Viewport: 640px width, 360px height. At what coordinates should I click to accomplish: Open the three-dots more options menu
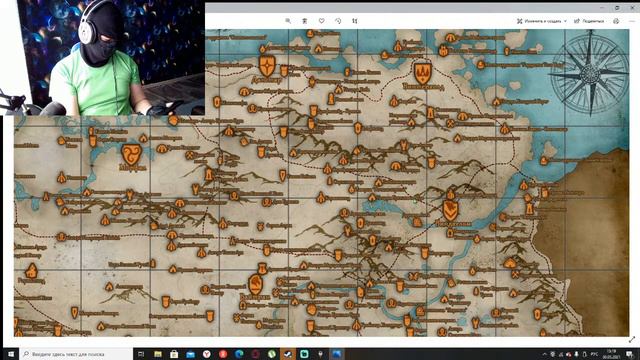coord(633,21)
